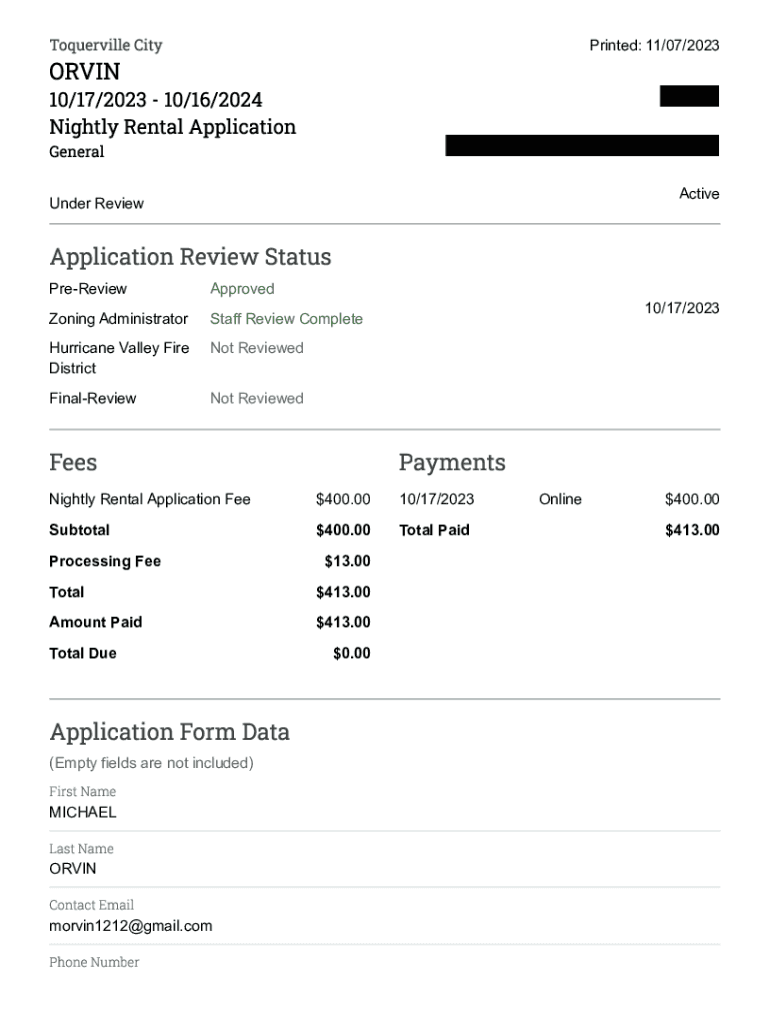Click the $0.00 Total Due amount
Image resolution: width=770 pixels, height=1024 pixels.
pyautogui.click(x=351, y=653)
